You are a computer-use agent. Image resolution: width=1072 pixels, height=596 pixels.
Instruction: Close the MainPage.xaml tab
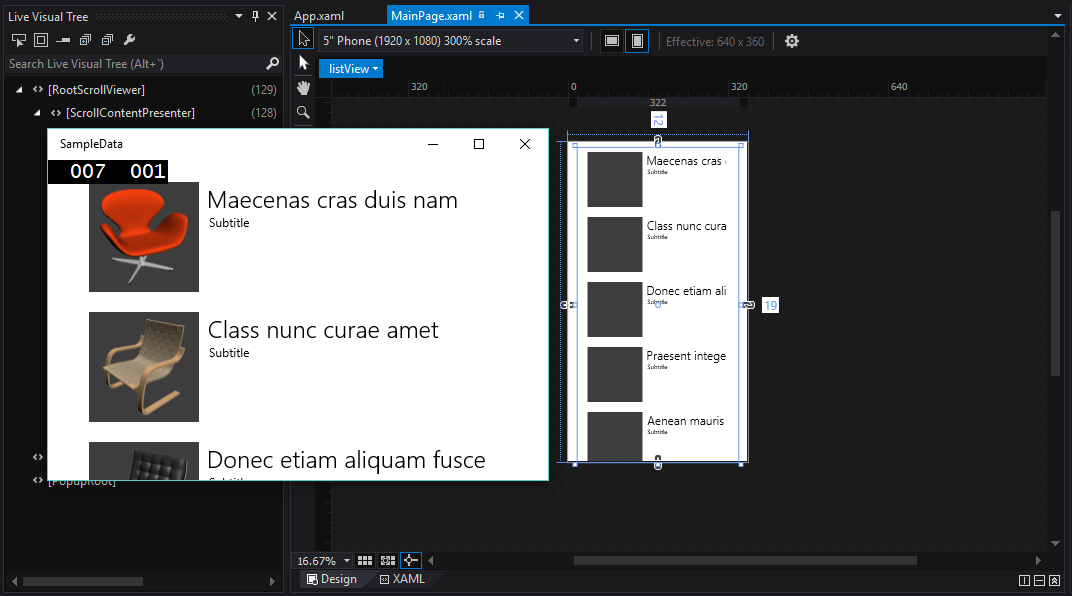(x=519, y=15)
